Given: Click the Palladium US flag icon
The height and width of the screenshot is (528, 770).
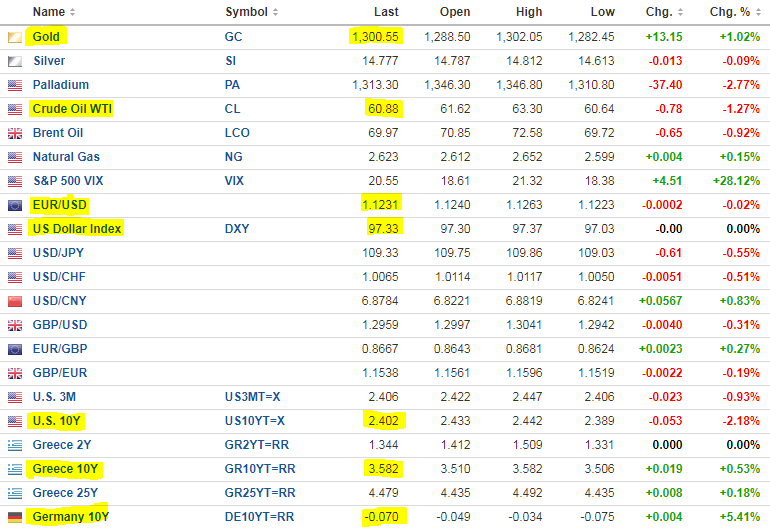Looking at the screenshot, I should (15, 85).
